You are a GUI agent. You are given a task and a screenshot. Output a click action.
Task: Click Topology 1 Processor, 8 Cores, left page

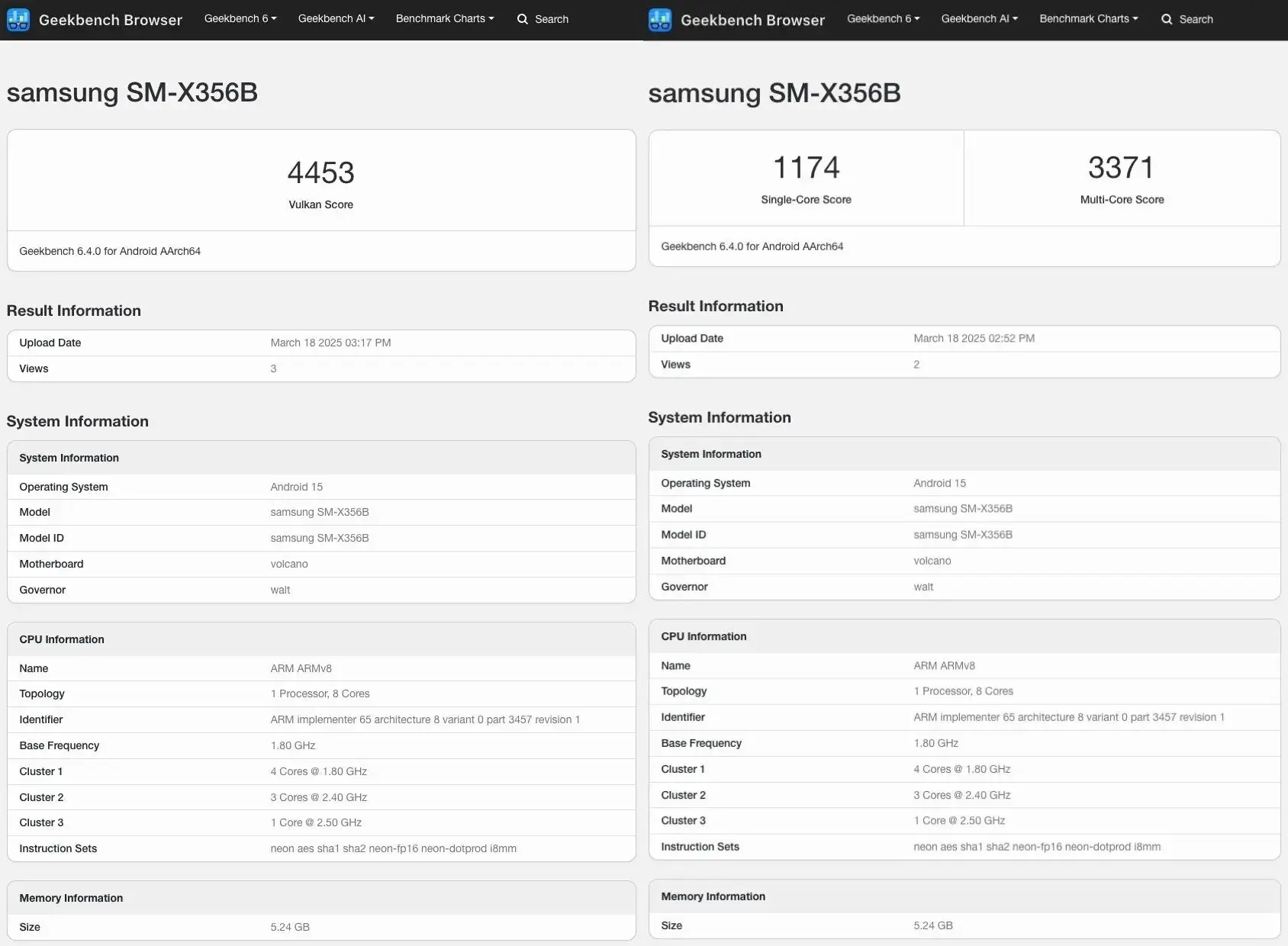(x=320, y=694)
